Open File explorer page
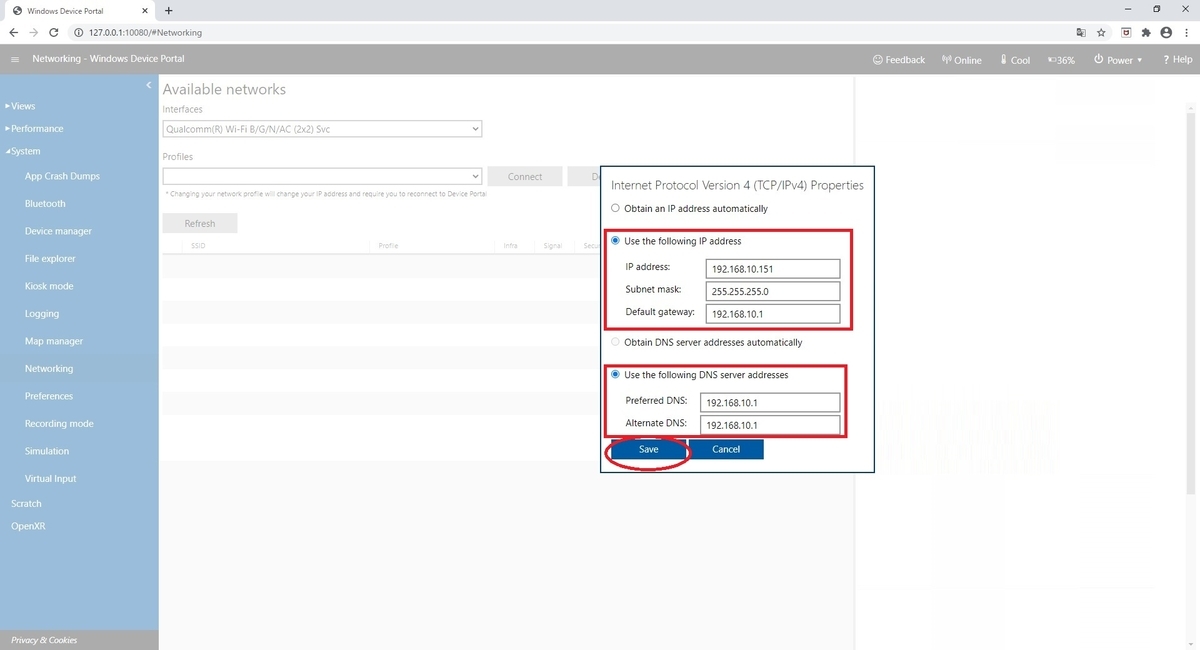 click(50, 259)
